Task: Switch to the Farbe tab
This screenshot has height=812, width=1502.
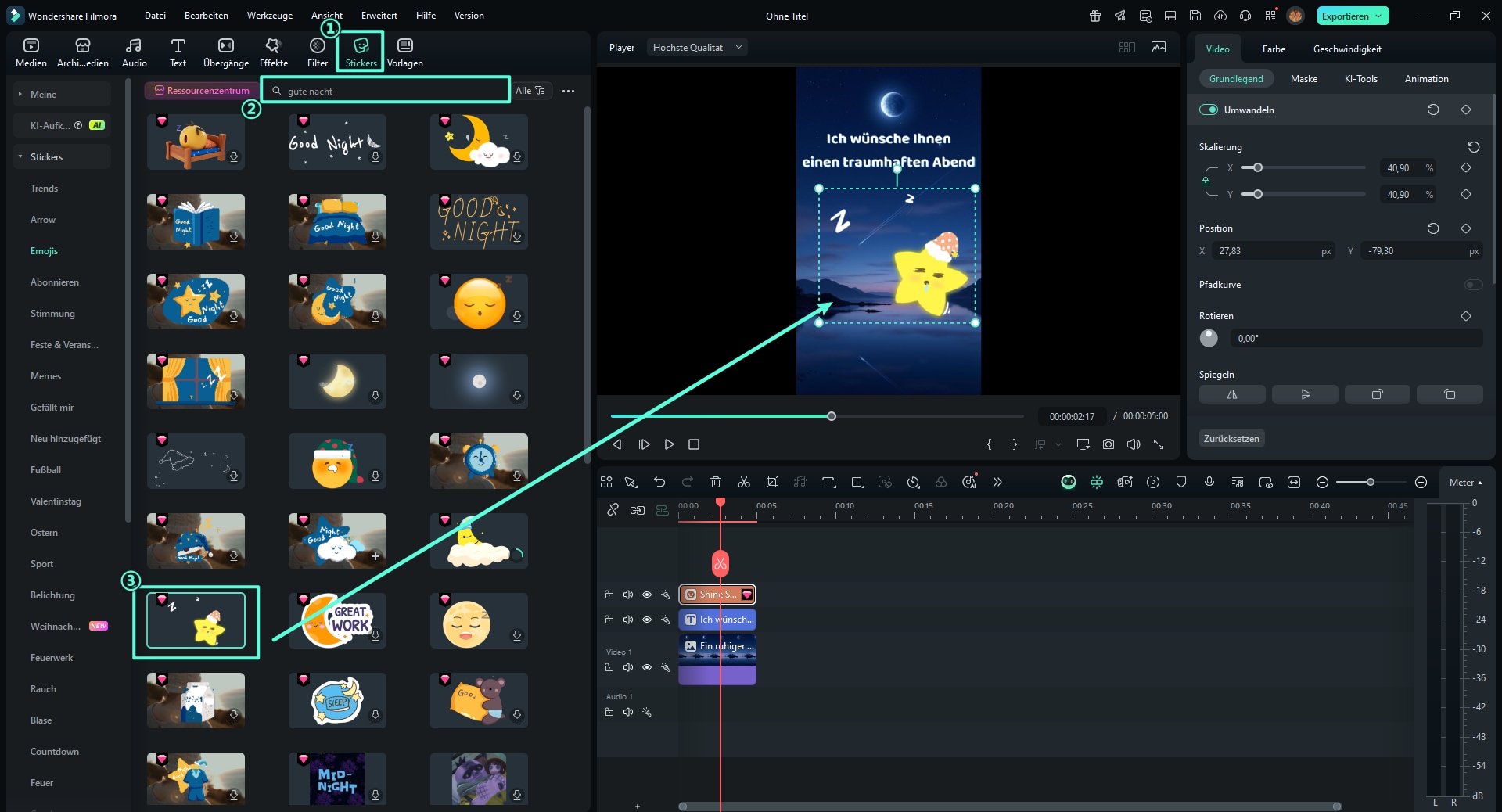Action: click(1274, 49)
